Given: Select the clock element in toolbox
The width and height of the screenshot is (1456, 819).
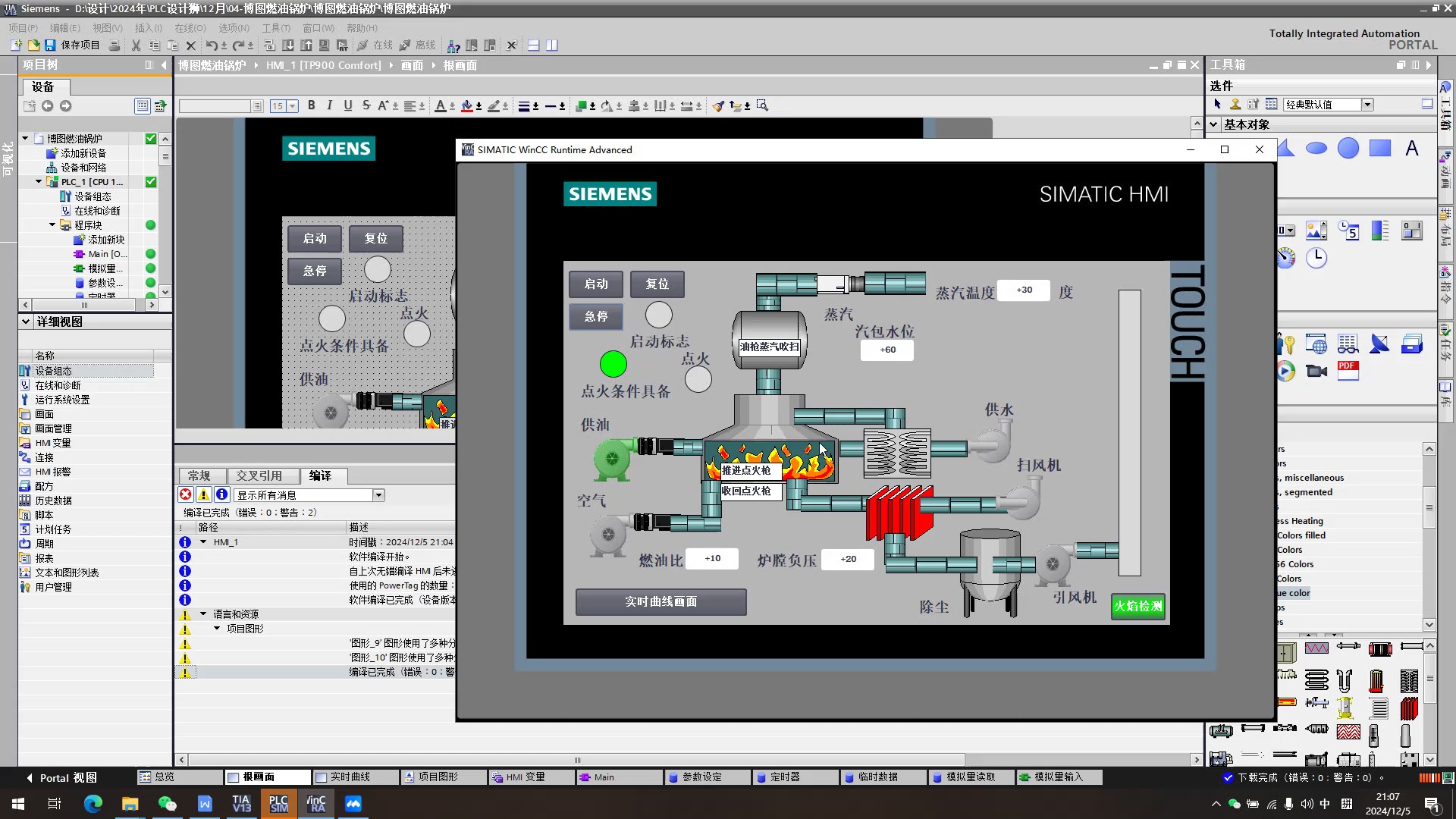Looking at the screenshot, I should [x=1316, y=258].
